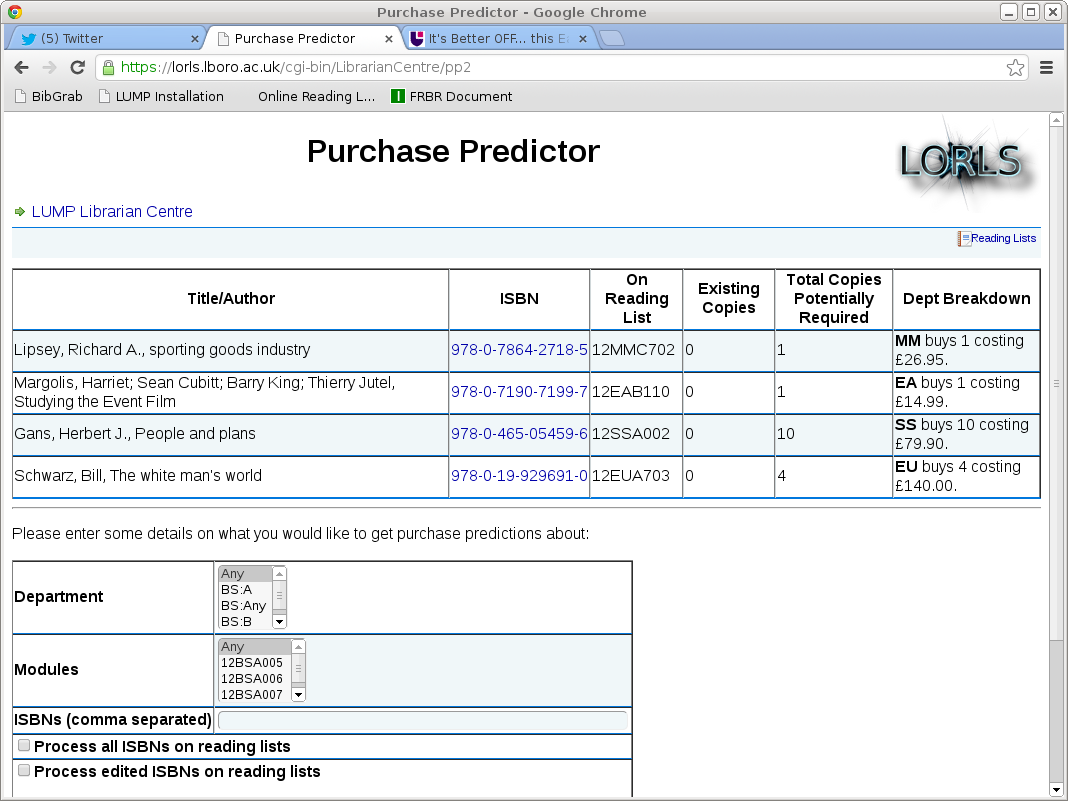Click the ISBNs comma separated input field

tap(422, 720)
